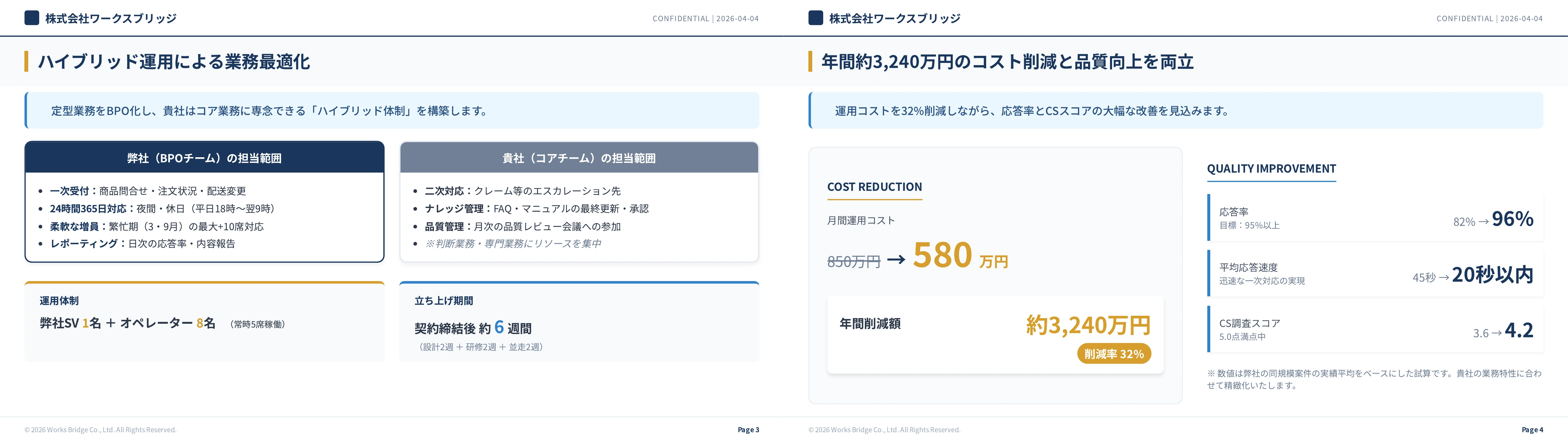Click the summary line starting 定型業務をBPO化し
1568x441 pixels.
click(270, 111)
